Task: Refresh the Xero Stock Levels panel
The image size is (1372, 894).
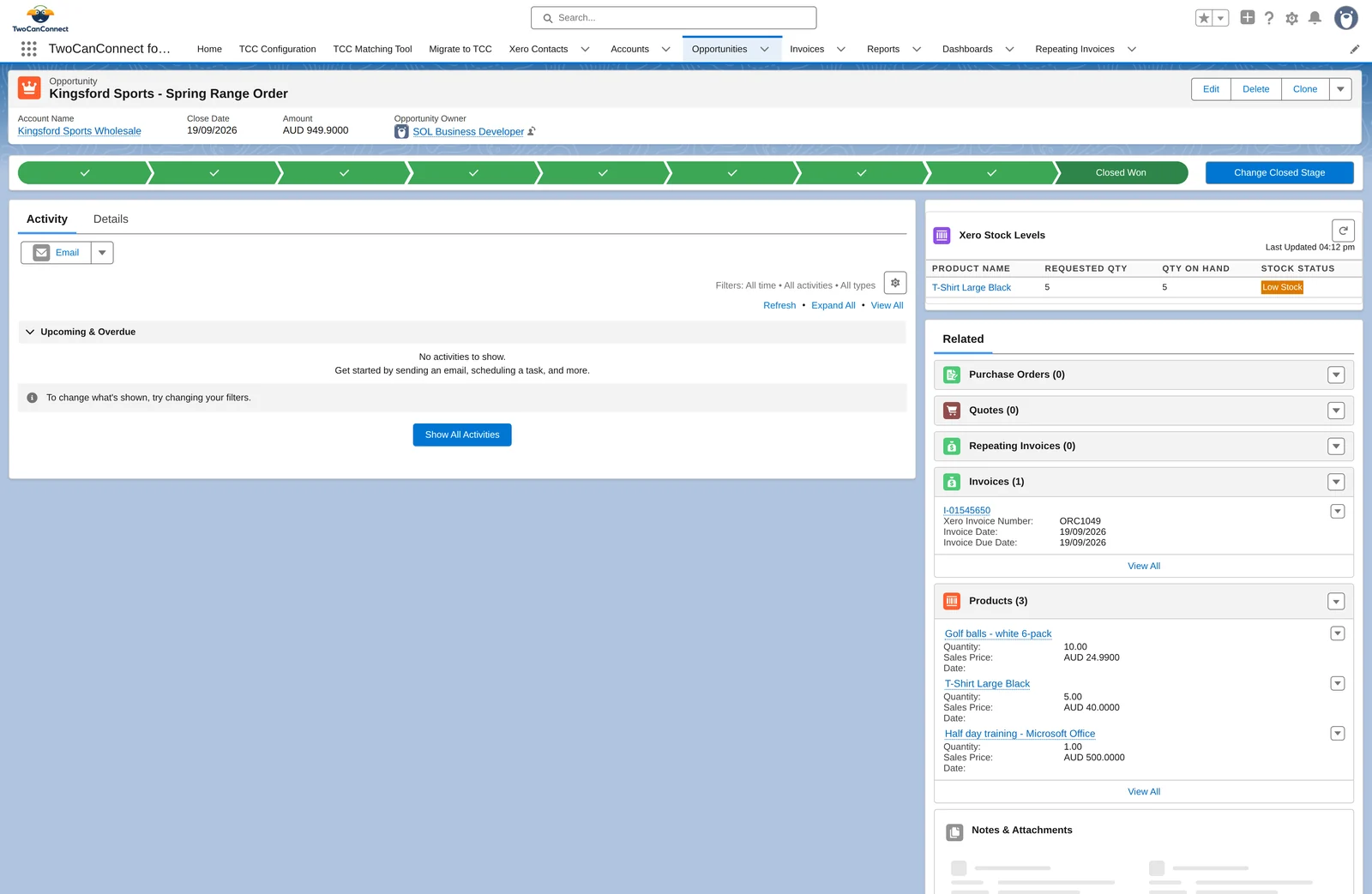Action: coord(1343,231)
